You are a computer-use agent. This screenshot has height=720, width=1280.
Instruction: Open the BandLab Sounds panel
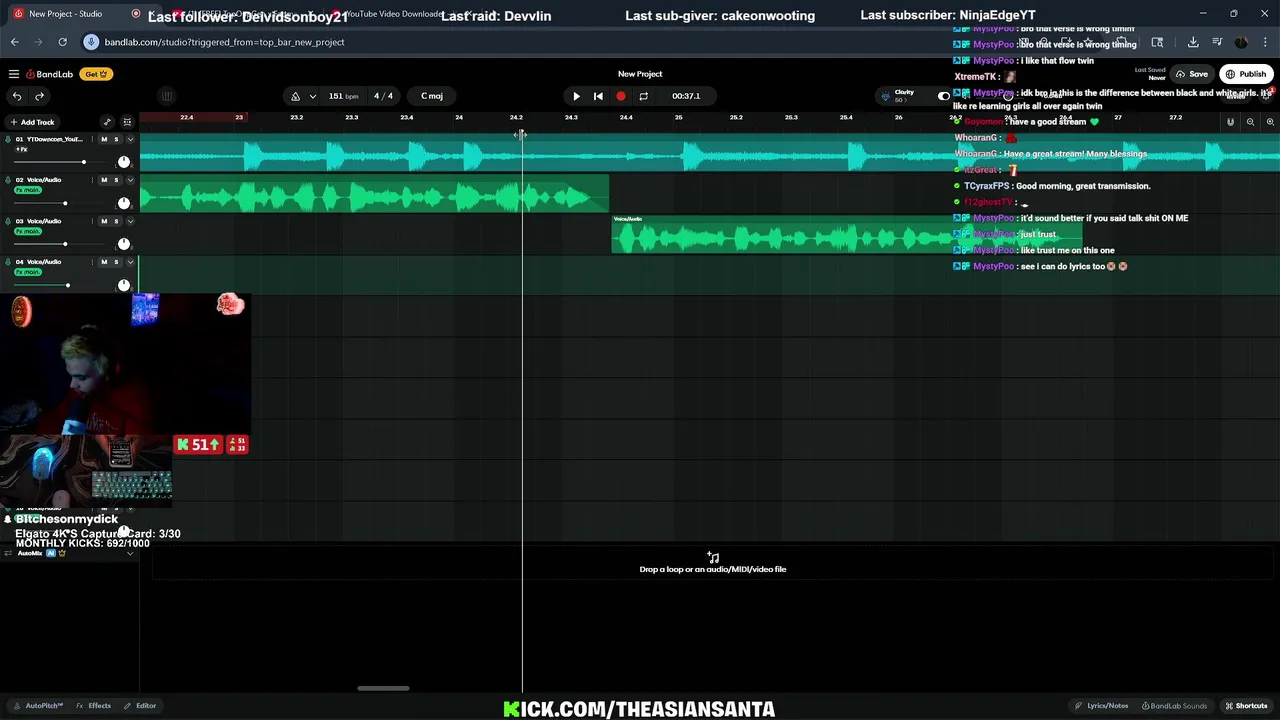click(x=1175, y=706)
